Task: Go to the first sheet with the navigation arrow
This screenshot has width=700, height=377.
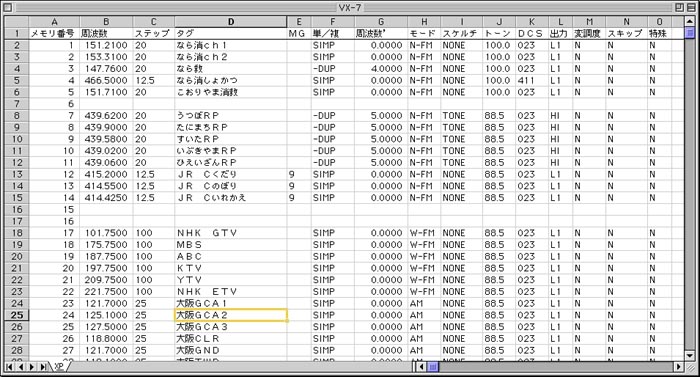Action: tap(9, 367)
